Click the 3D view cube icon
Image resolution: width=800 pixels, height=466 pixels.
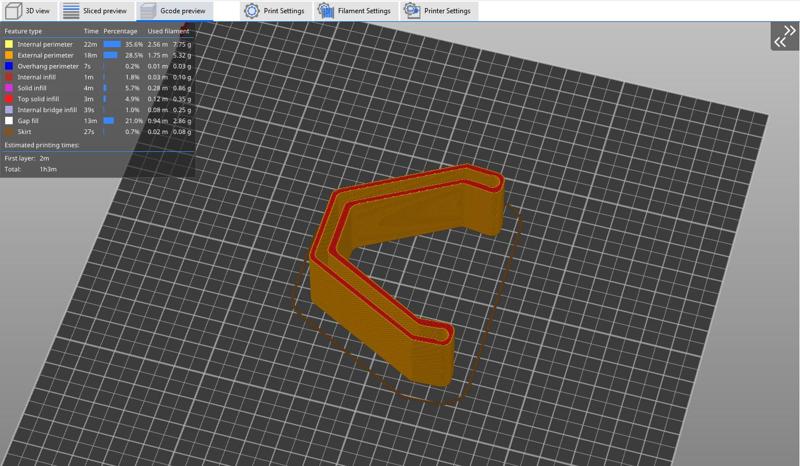(x=13, y=11)
